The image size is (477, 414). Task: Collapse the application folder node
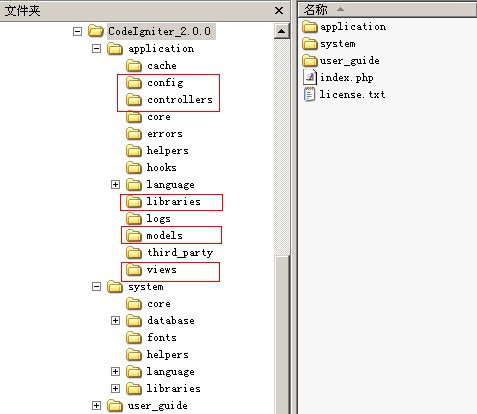(96, 49)
